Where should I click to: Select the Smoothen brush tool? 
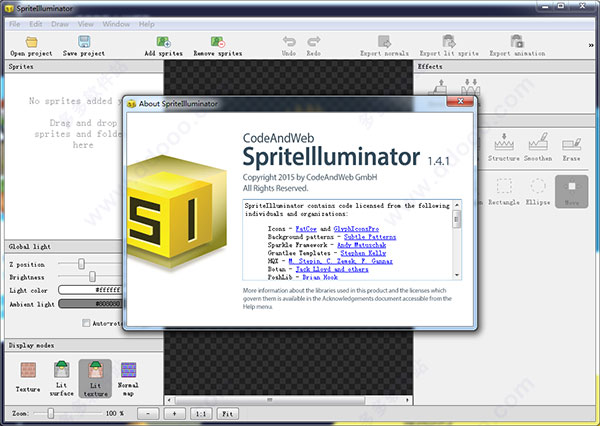538,147
